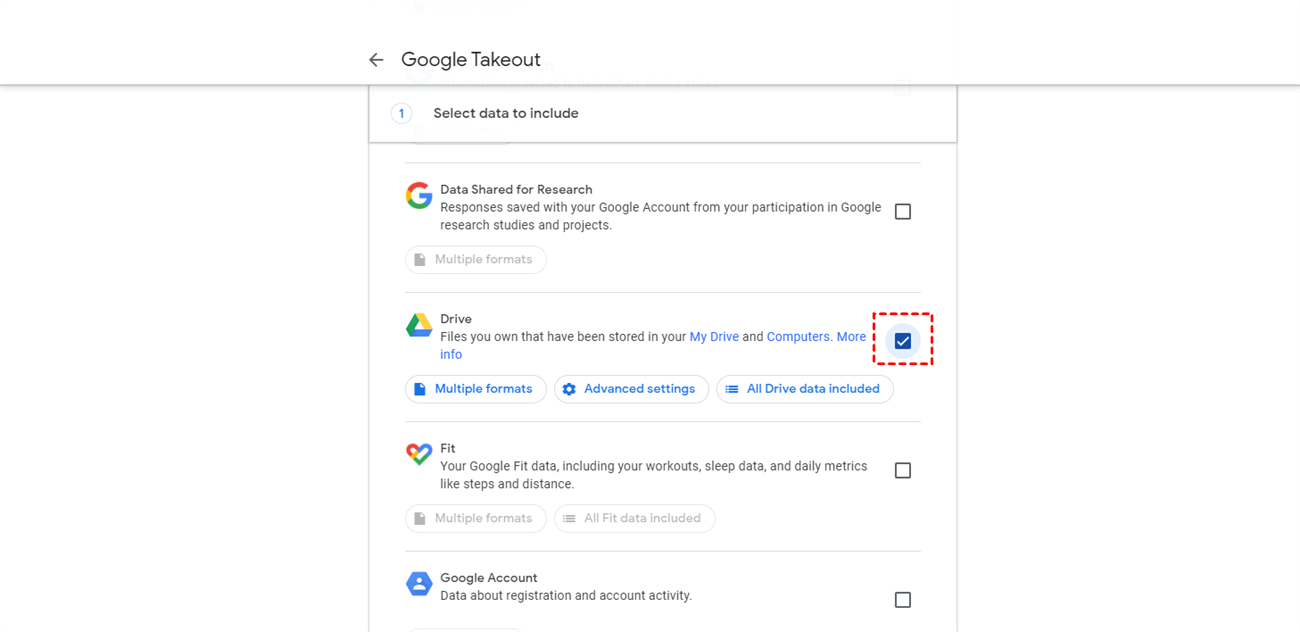Click the Select data to include step header
The height and width of the screenshot is (632, 1300).
click(506, 113)
